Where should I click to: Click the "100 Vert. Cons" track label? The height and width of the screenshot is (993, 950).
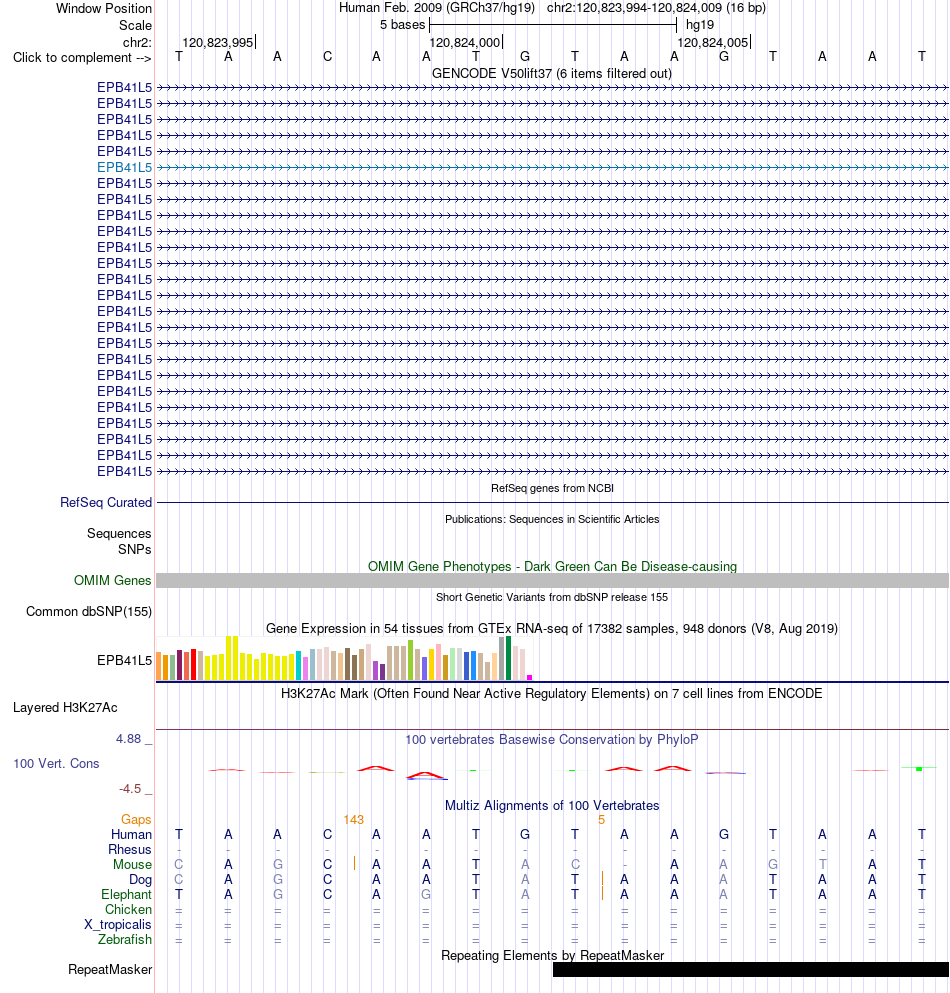tap(56, 763)
